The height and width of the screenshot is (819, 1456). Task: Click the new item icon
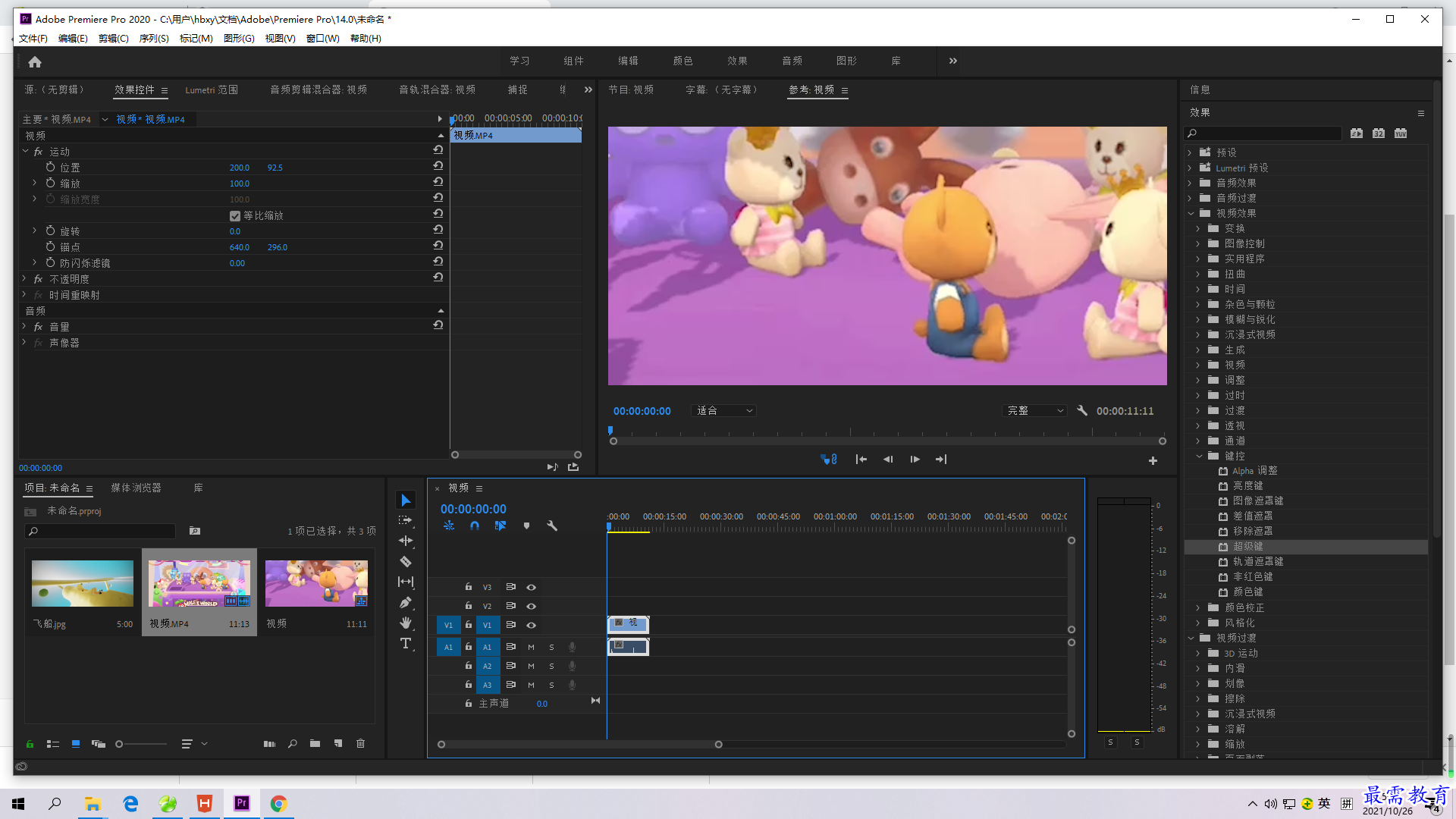click(338, 743)
